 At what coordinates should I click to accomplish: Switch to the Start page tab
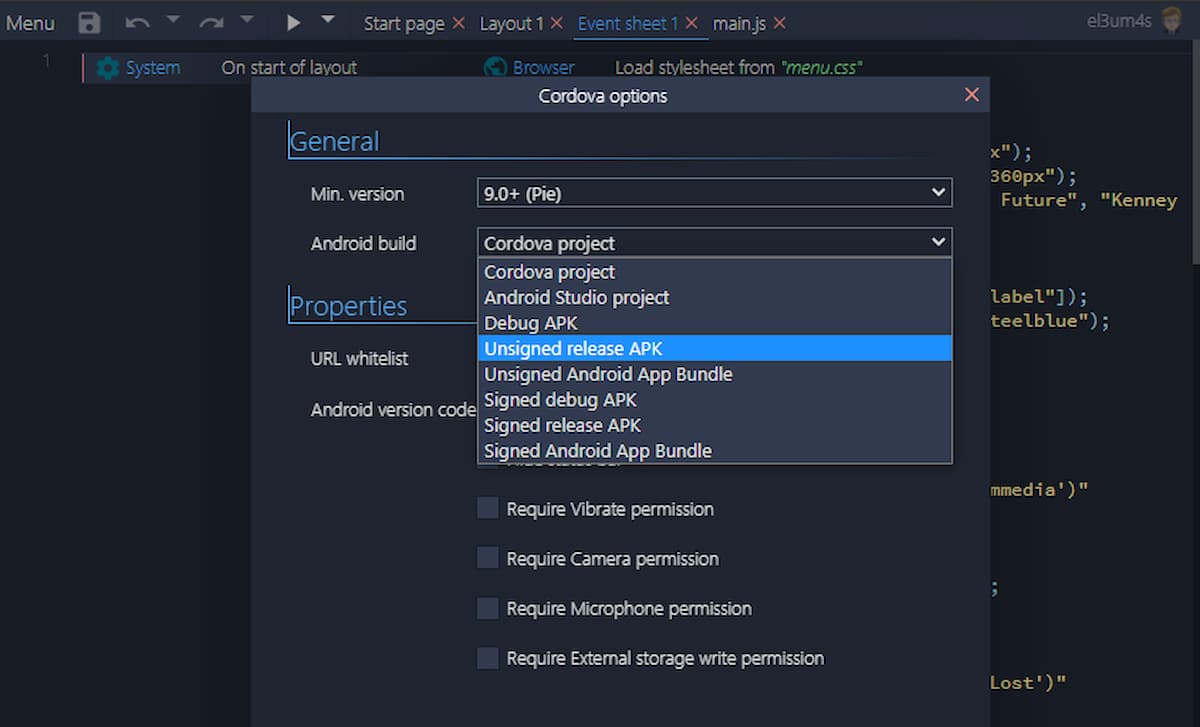(403, 23)
